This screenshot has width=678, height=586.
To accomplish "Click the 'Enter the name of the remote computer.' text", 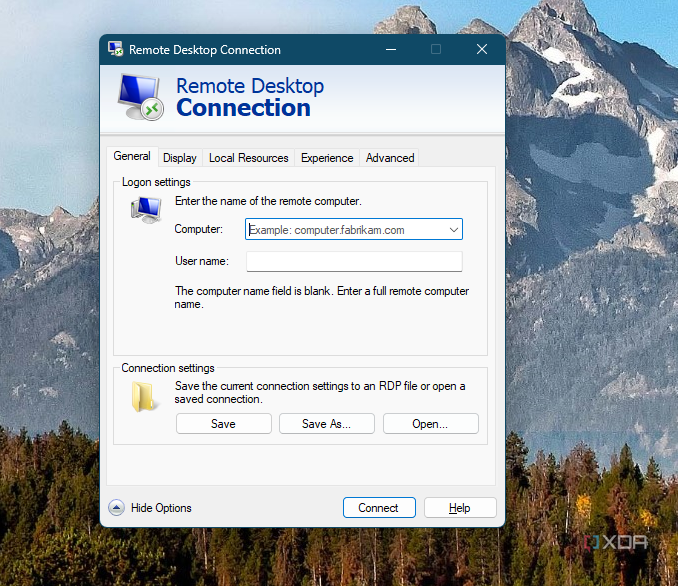I will pyautogui.click(x=268, y=201).
